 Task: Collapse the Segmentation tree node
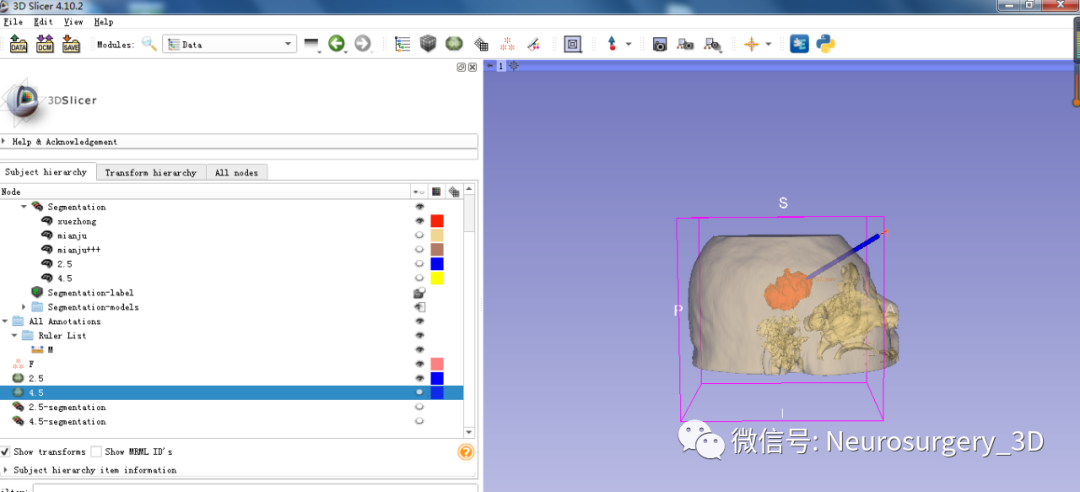point(24,207)
